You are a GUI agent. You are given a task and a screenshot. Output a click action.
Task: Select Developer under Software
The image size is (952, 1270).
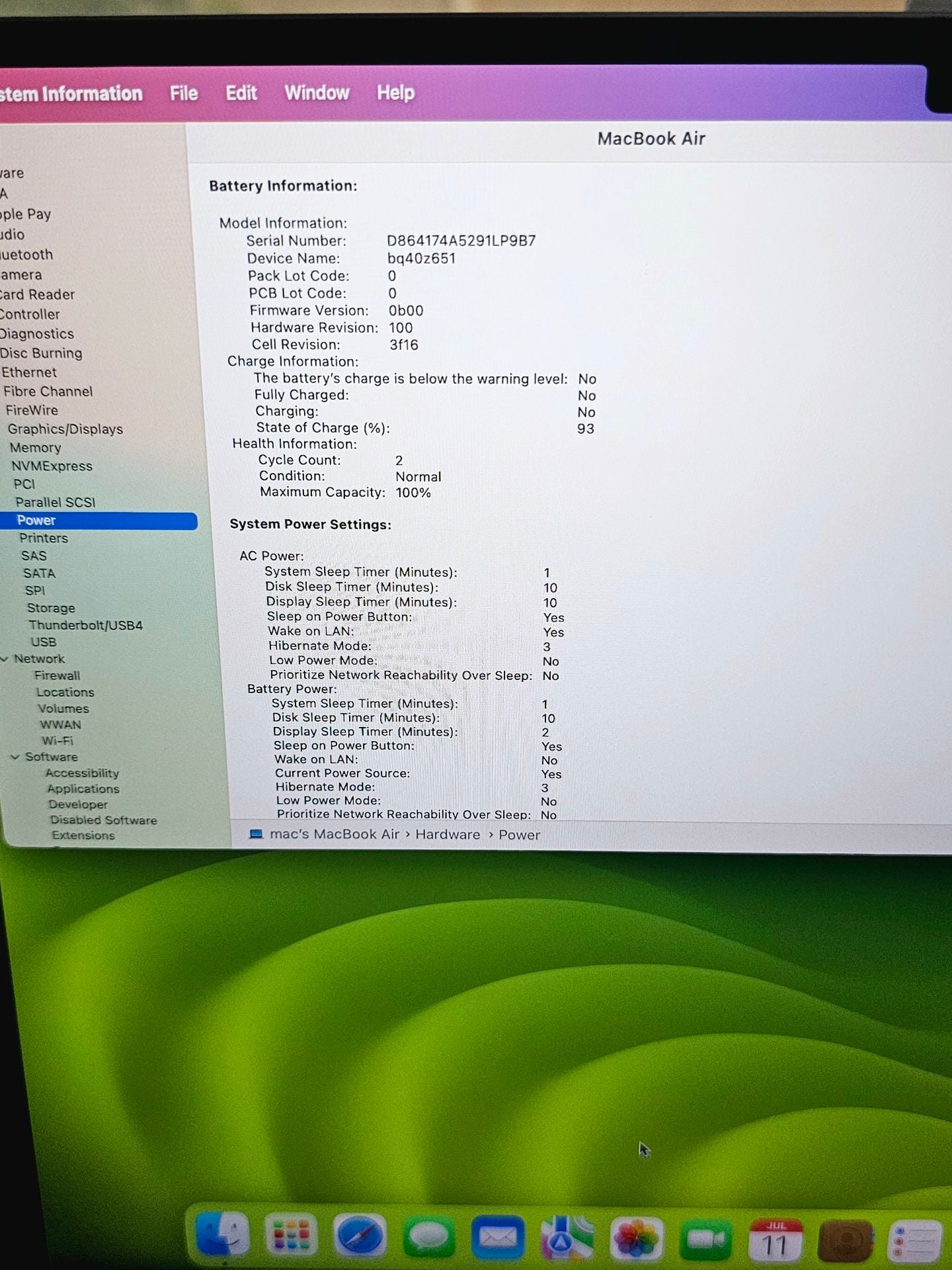[78, 804]
